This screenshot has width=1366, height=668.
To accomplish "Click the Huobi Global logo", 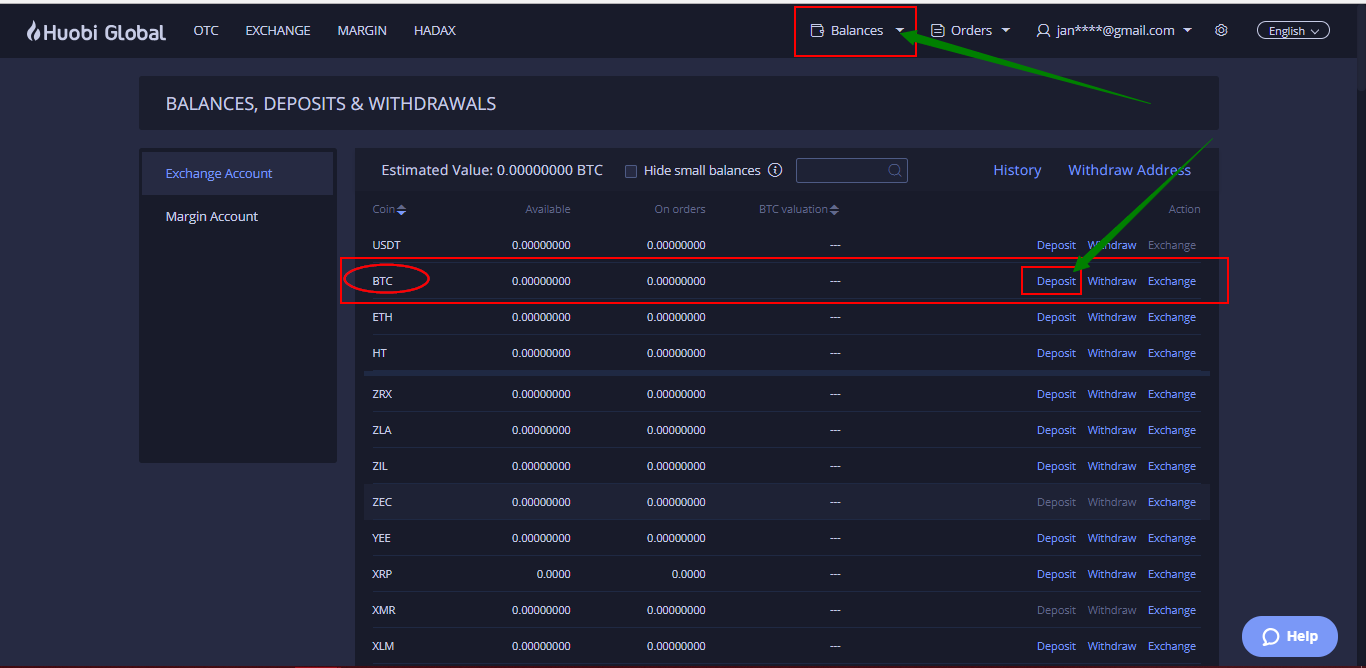I will pyautogui.click(x=96, y=31).
